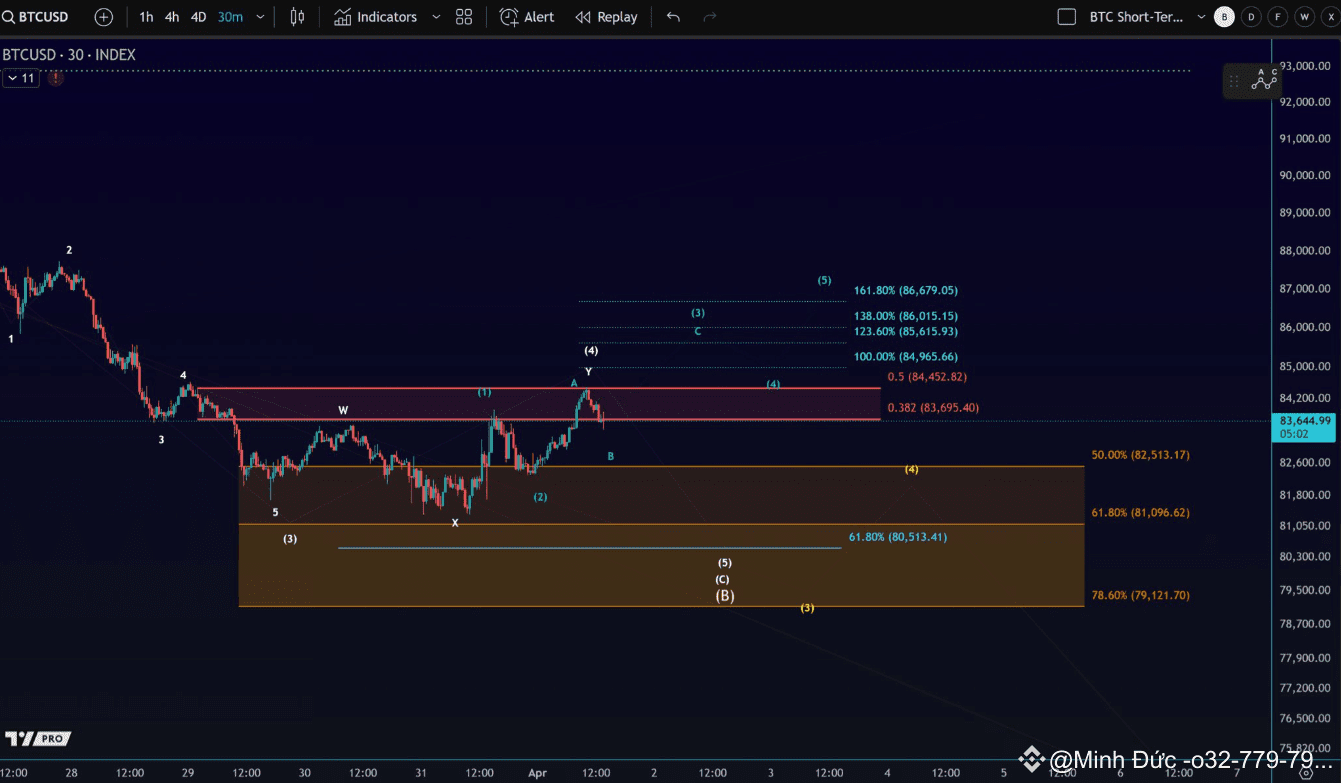This screenshot has height=783, width=1341.
Task: Start bar Replay mode
Action: pos(607,17)
